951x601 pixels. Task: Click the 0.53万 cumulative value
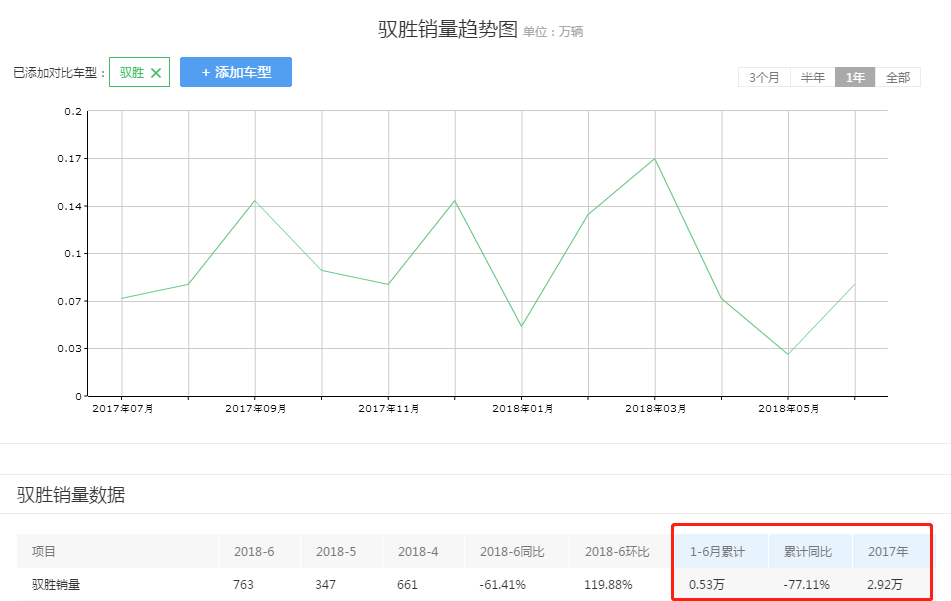point(707,585)
